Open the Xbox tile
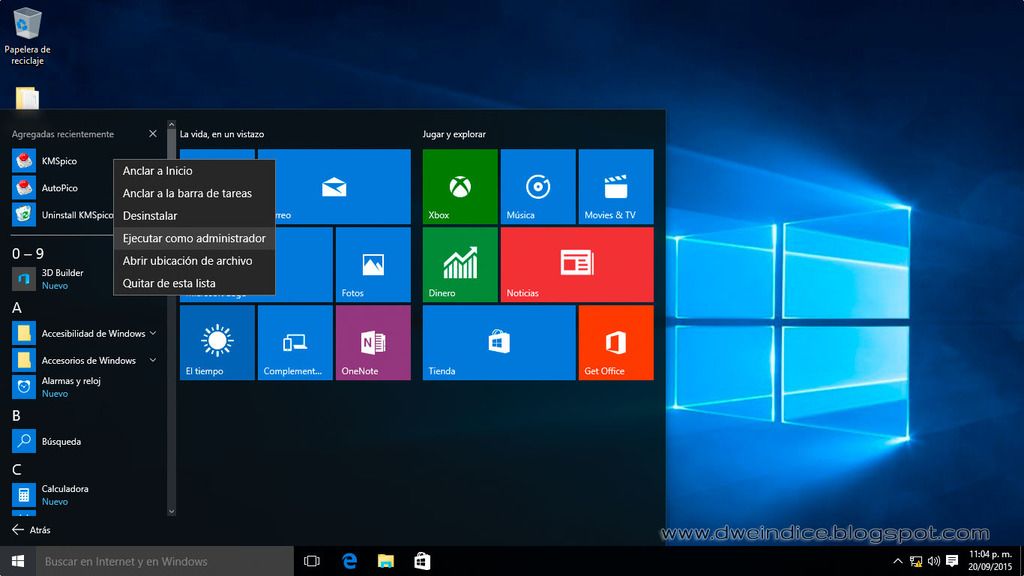 (459, 186)
